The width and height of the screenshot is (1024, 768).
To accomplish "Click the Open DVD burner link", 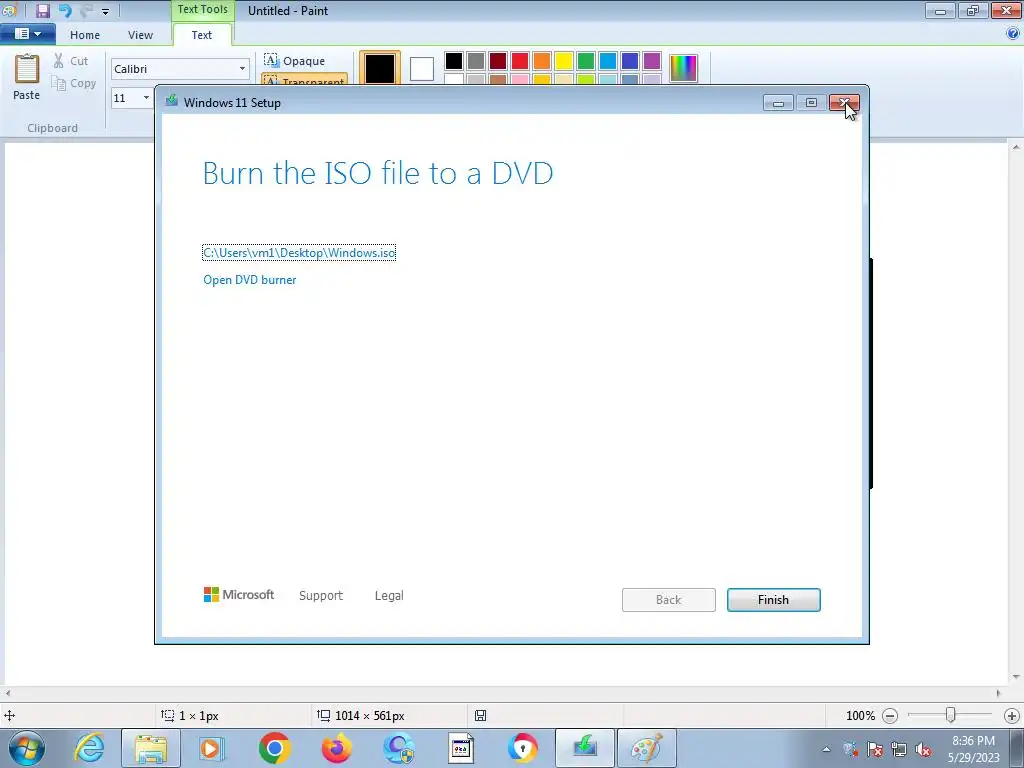I will click(x=249, y=280).
